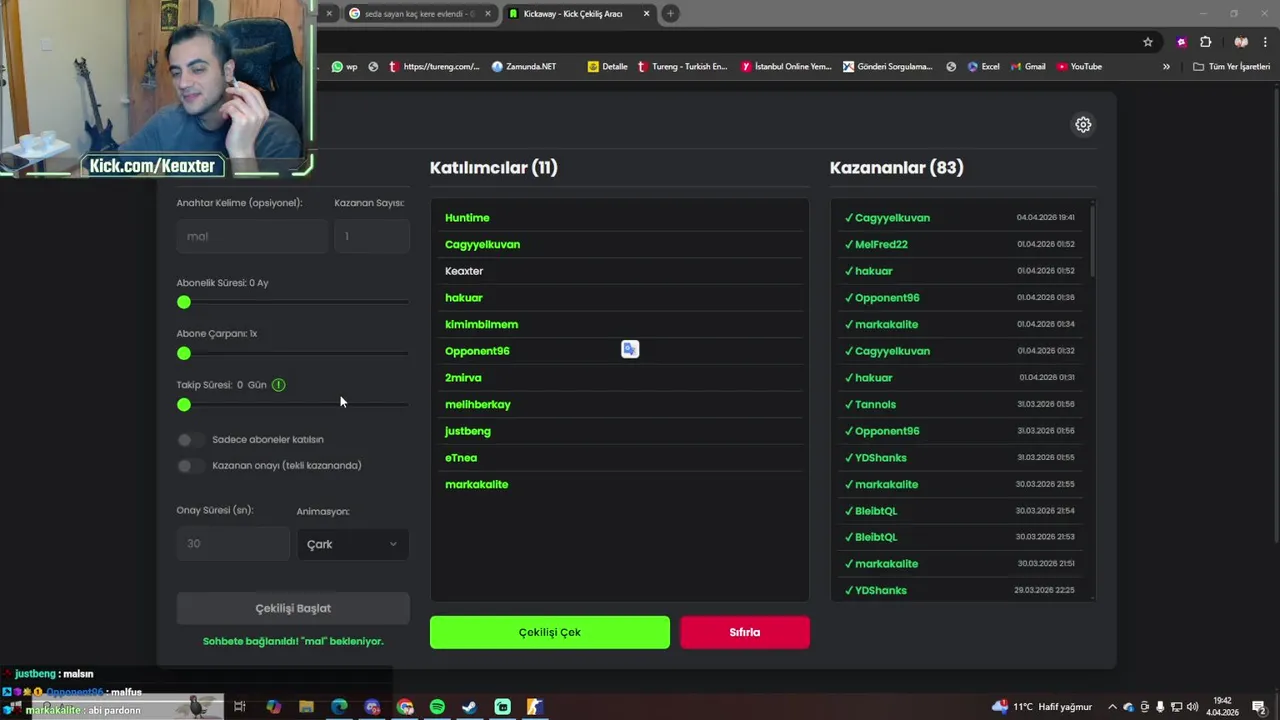Click the volume icon in system tray
1280x720 pixels.
[1192, 707]
